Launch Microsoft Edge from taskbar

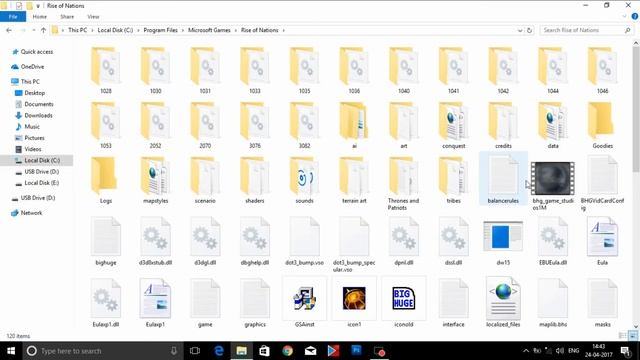coord(219,351)
